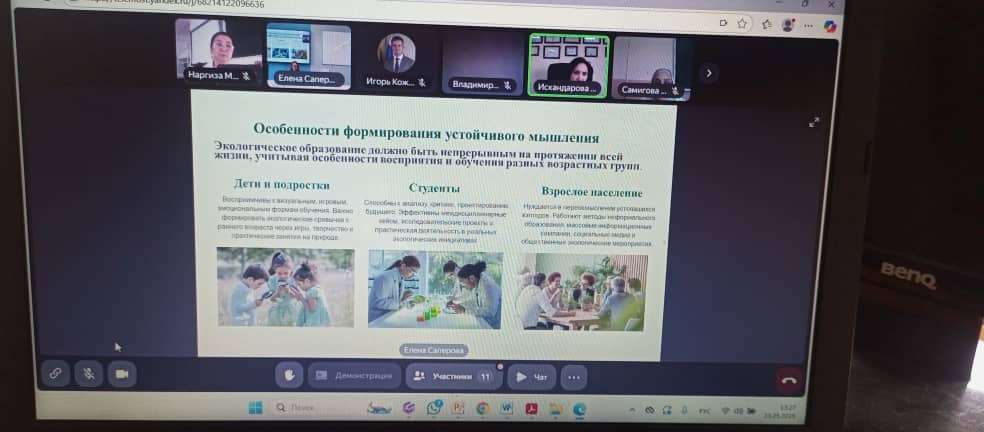Click the laboratory students photo in slide

coord(436,289)
